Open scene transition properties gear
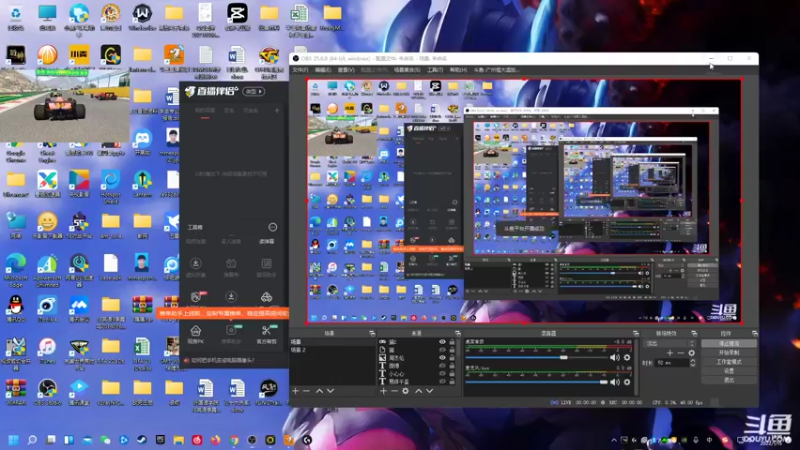This screenshot has width=800, height=450. (x=691, y=353)
